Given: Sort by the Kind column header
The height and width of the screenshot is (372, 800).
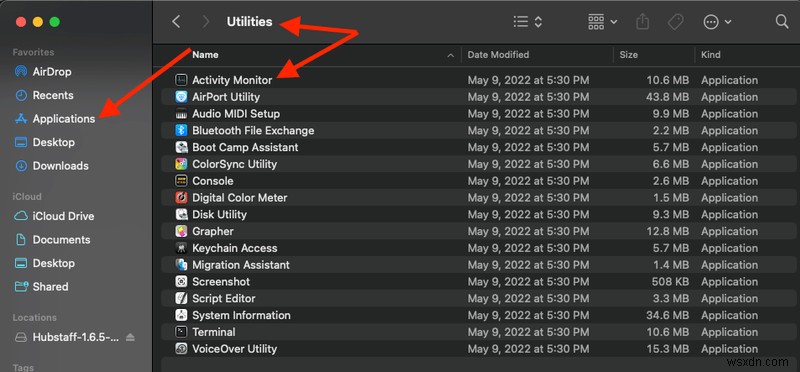Looking at the screenshot, I should pos(710,55).
